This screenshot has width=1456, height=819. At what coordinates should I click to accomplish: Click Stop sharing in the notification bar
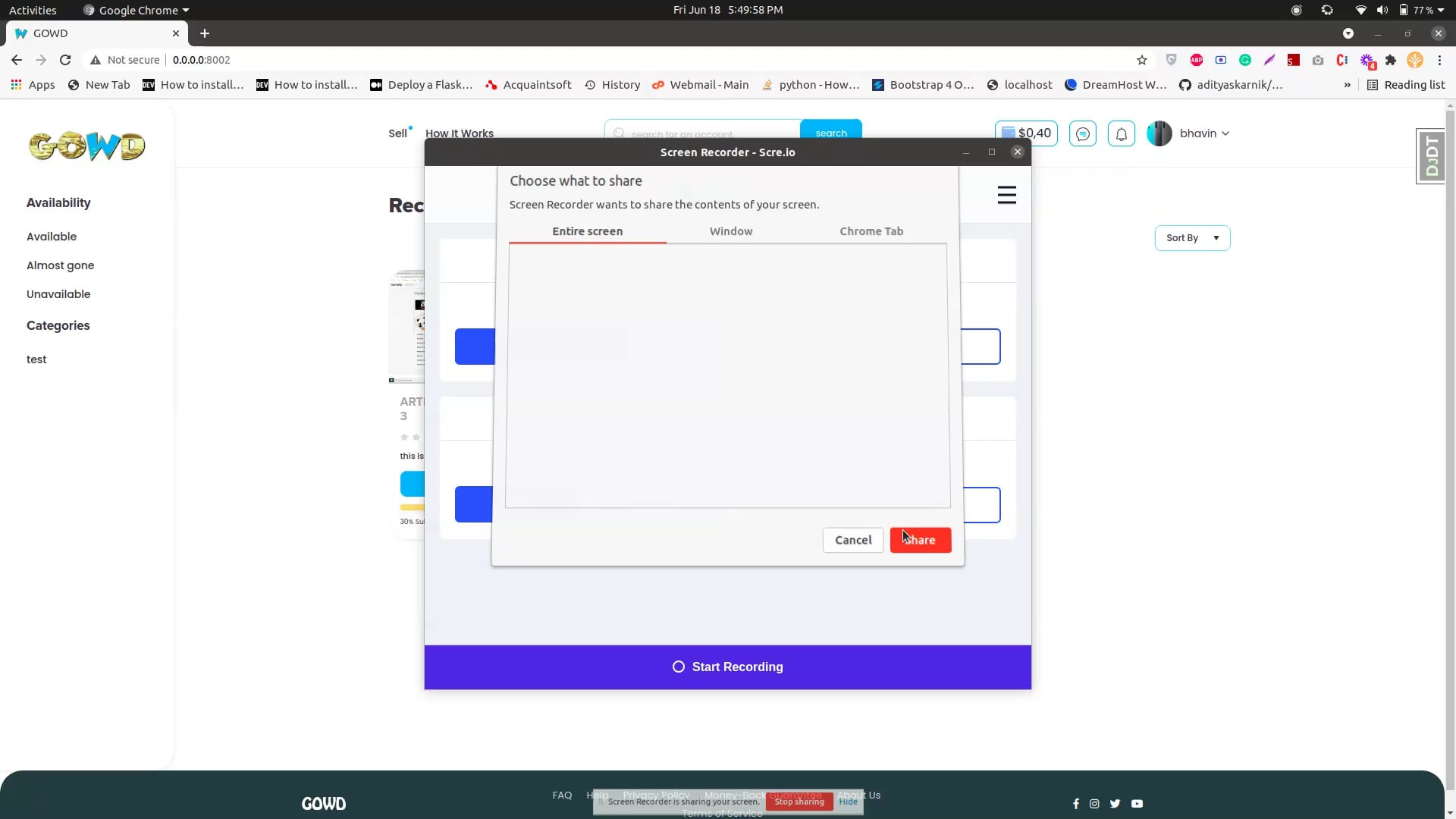coord(799,802)
